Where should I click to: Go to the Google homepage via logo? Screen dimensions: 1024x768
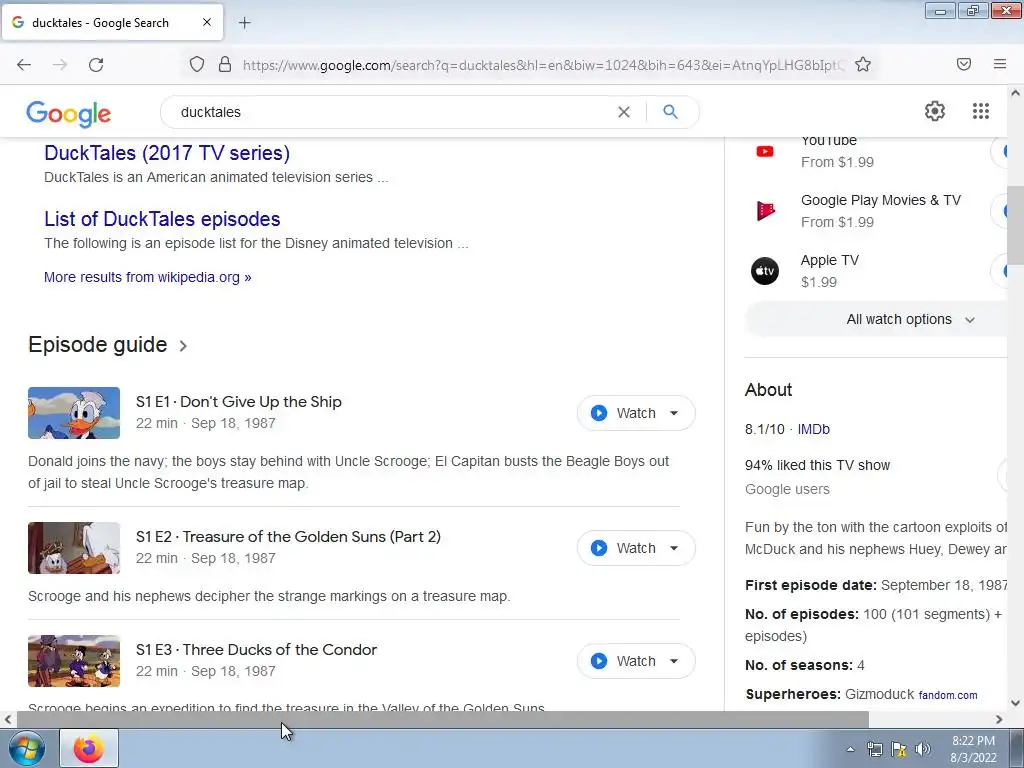coord(69,114)
